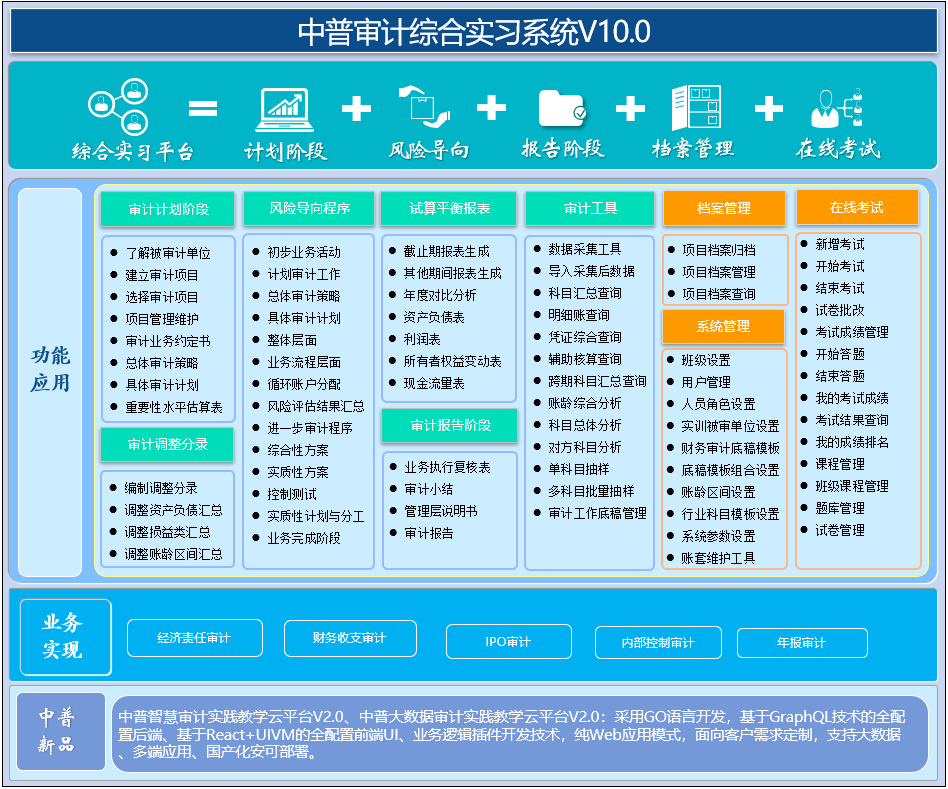Select 人员角色设置
Screen dimensions: 948x789
pos(718,404)
